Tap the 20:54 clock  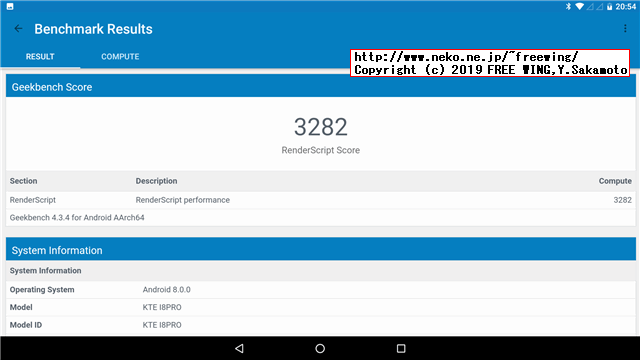(626, 7)
